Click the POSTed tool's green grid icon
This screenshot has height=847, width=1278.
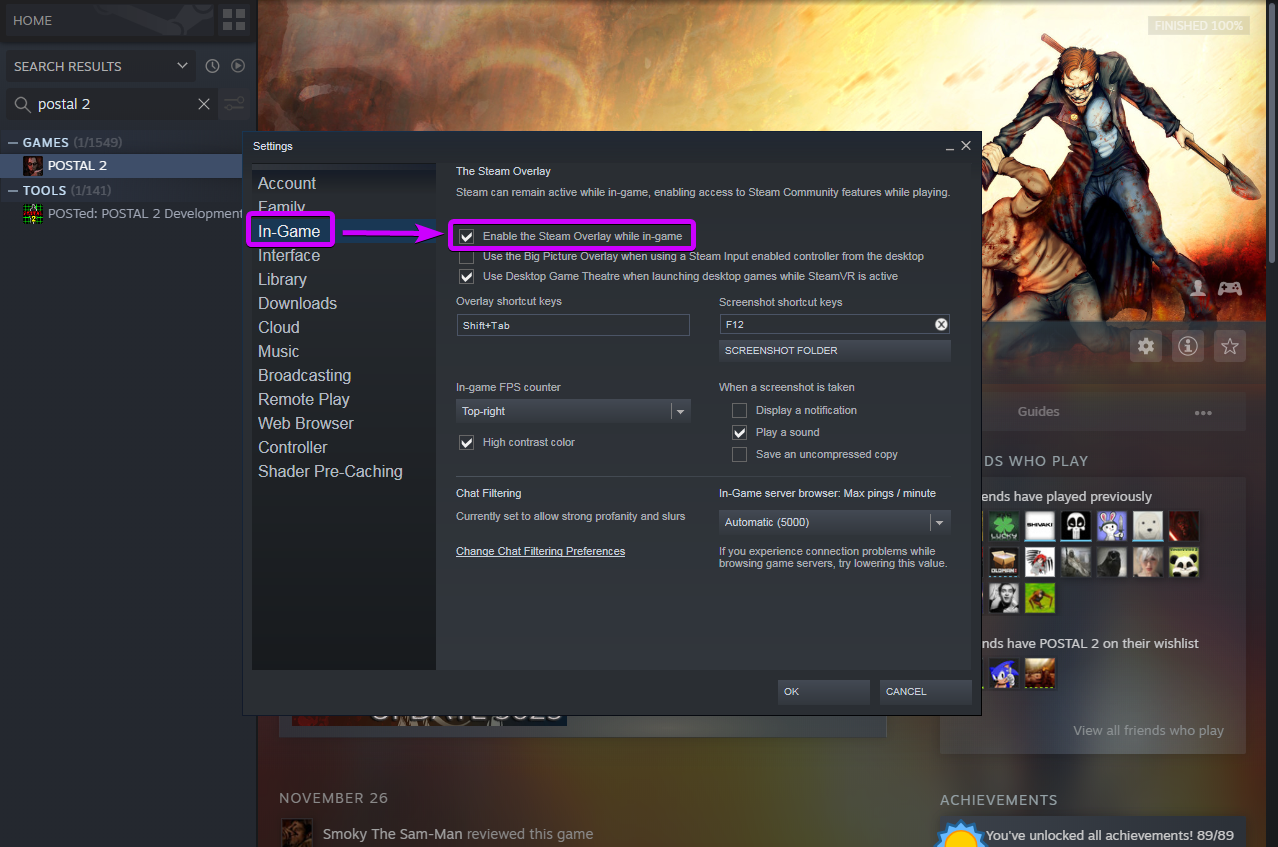point(33,213)
